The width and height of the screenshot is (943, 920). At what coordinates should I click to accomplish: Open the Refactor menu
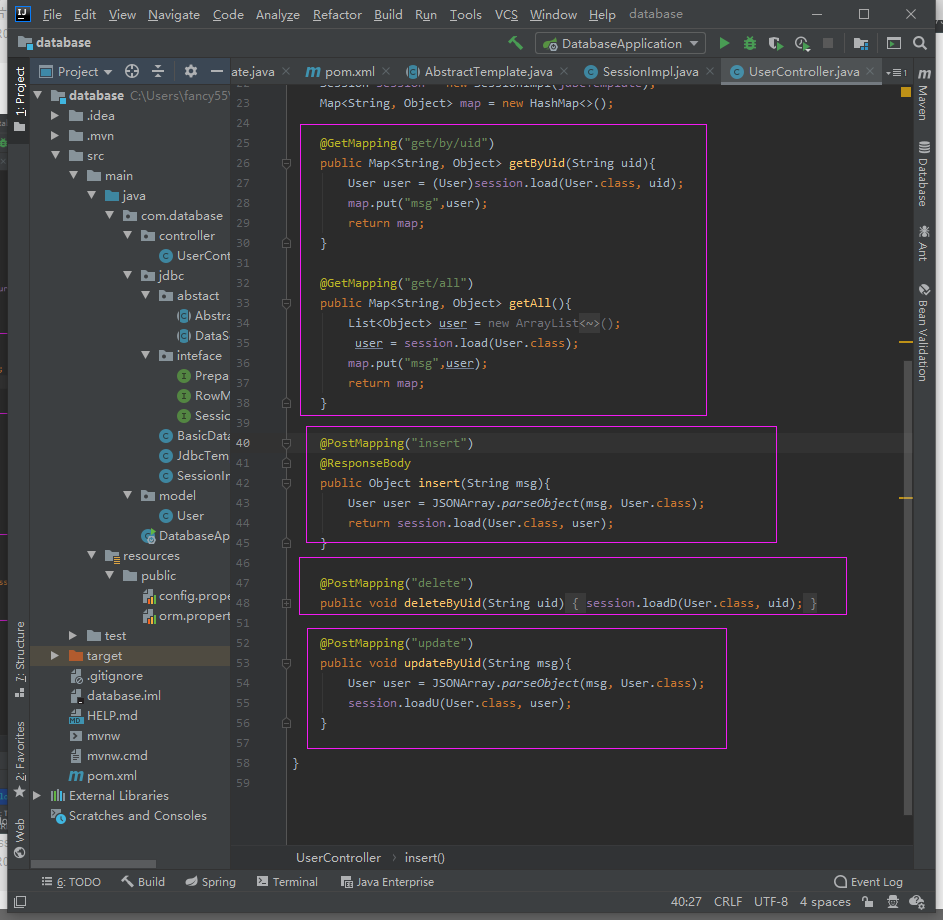click(337, 14)
